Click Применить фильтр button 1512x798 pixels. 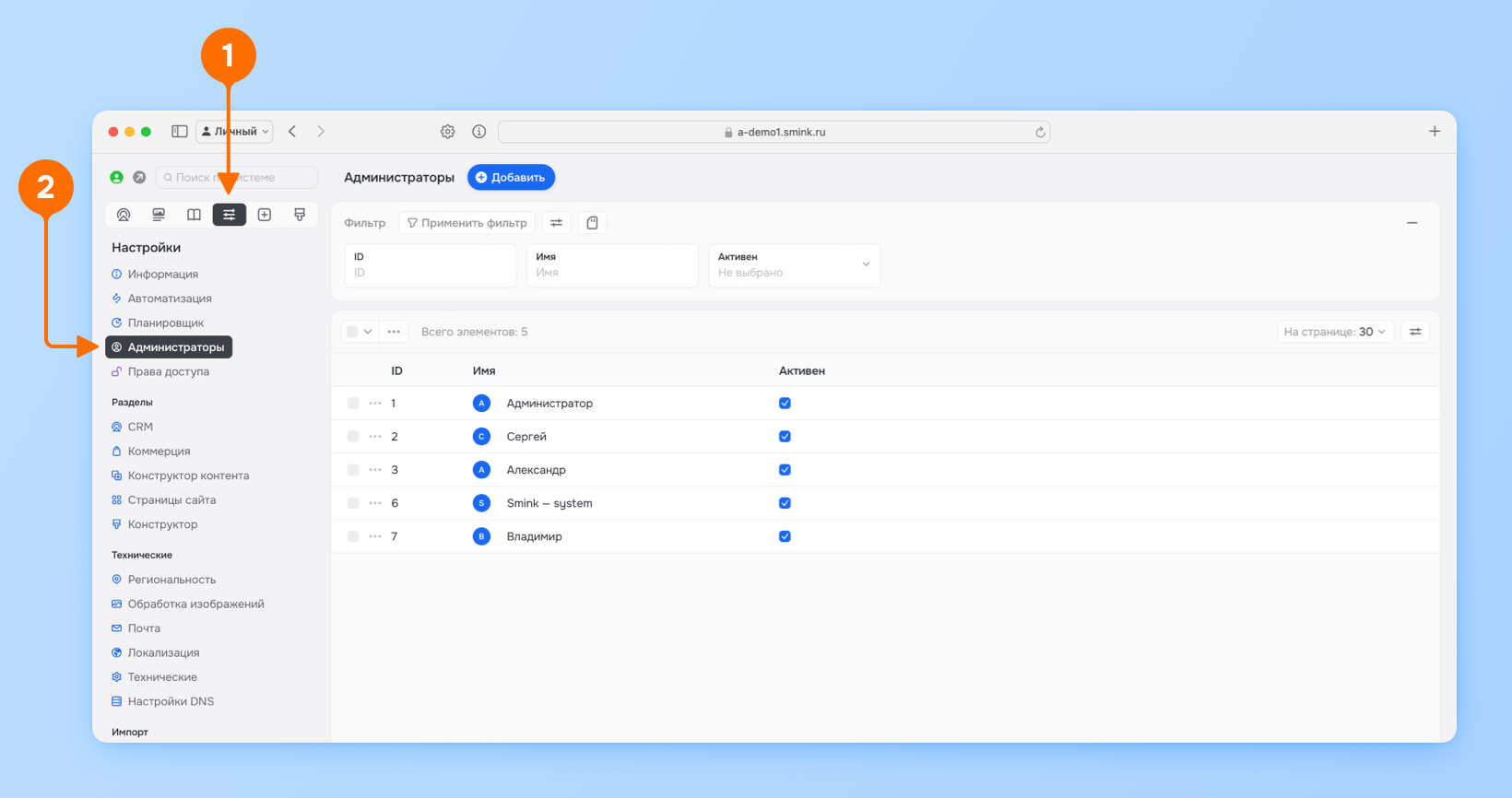click(x=467, y=223)
